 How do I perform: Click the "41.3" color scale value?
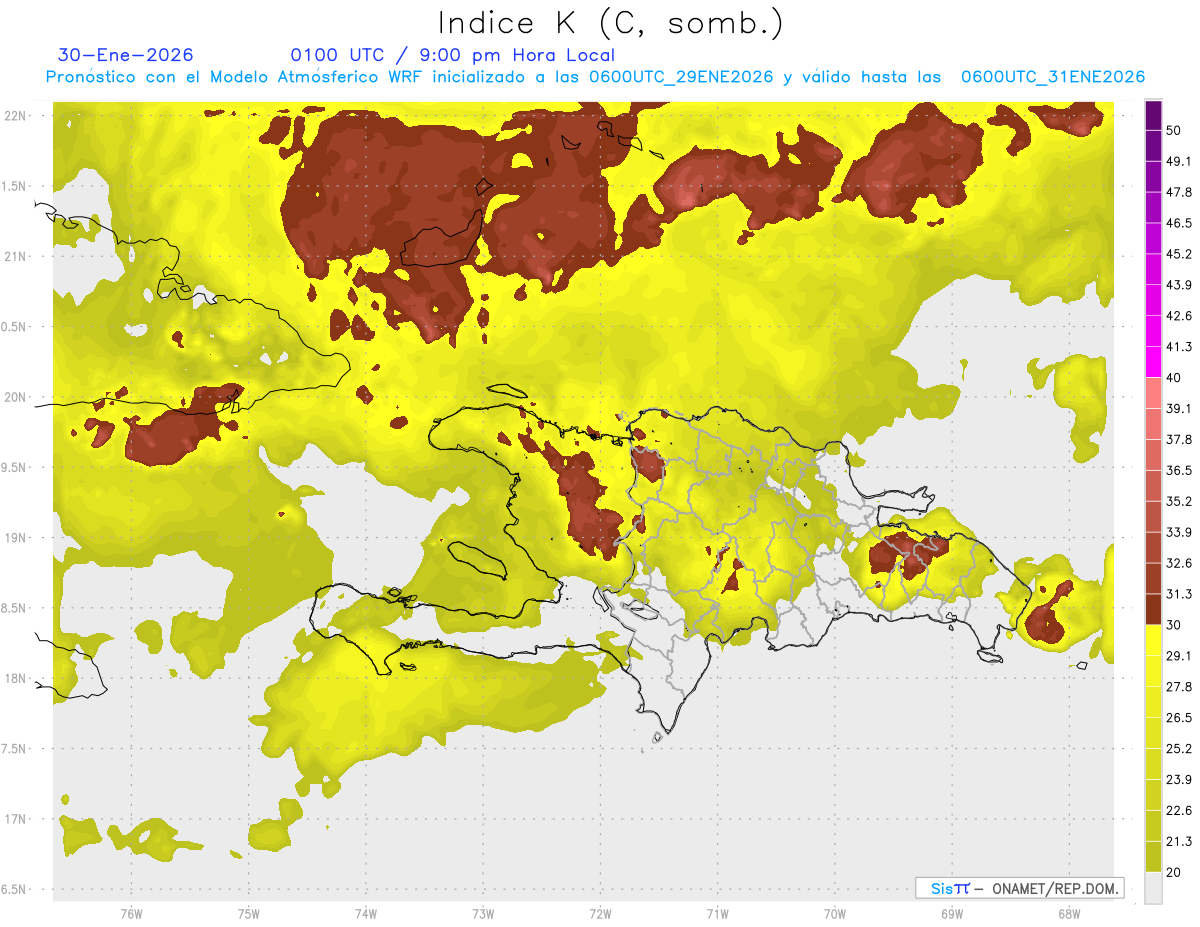pos(1179,347)
